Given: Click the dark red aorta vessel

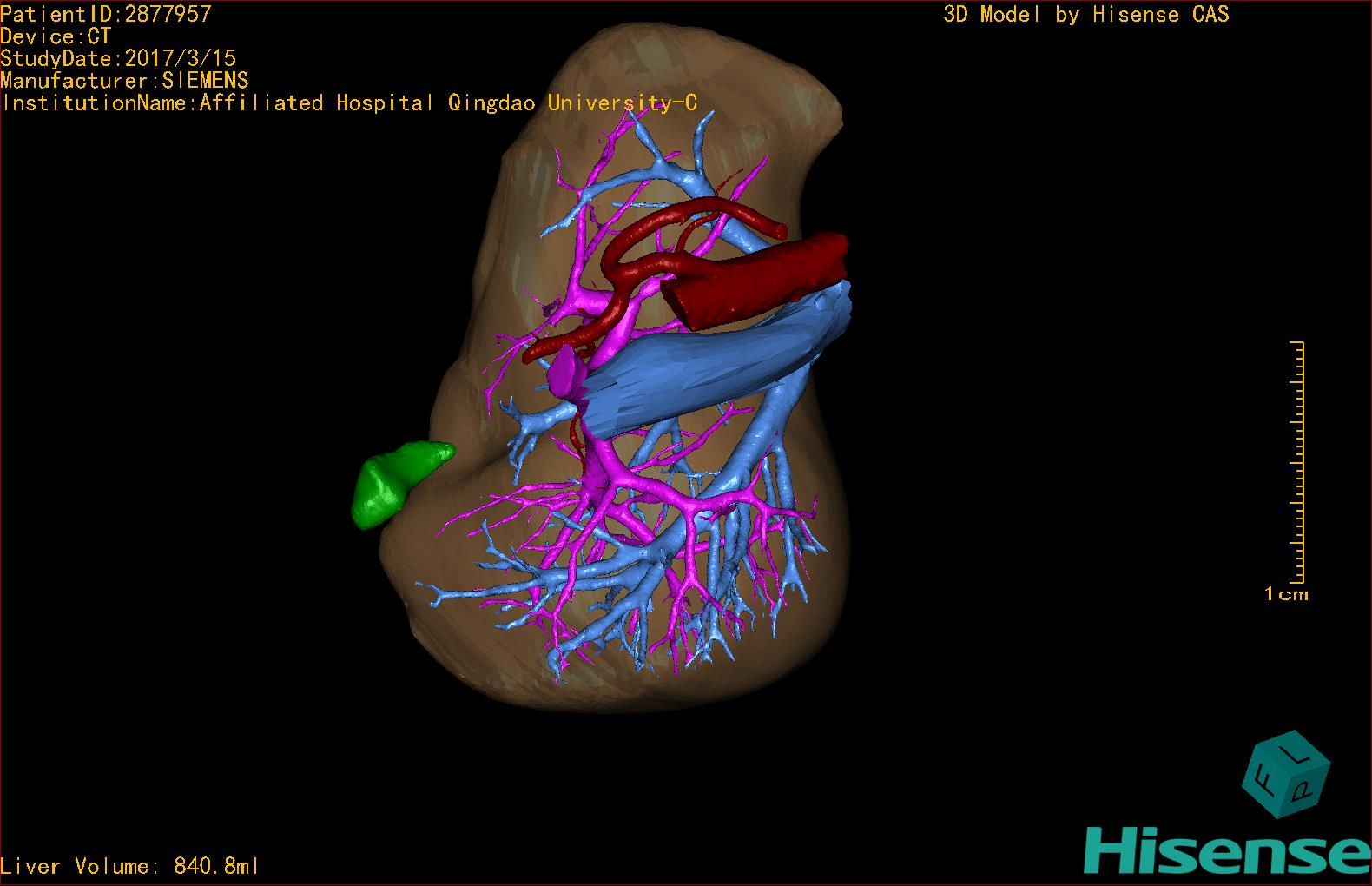Looking at the screenshot, I should click(754, 281).
